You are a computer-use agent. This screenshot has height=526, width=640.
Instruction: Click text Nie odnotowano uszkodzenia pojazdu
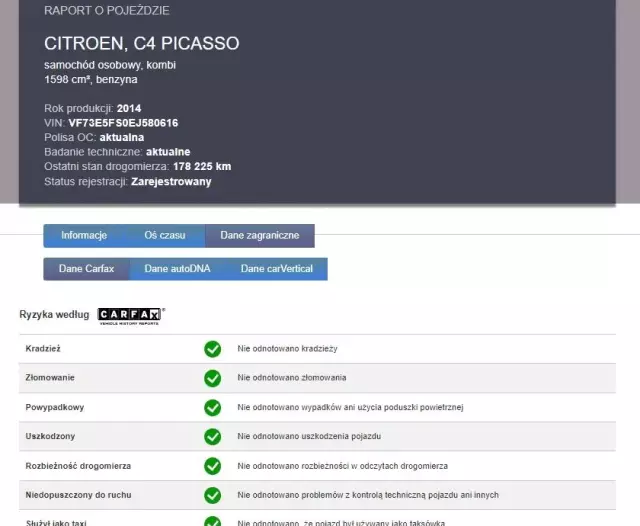[309, 436]
